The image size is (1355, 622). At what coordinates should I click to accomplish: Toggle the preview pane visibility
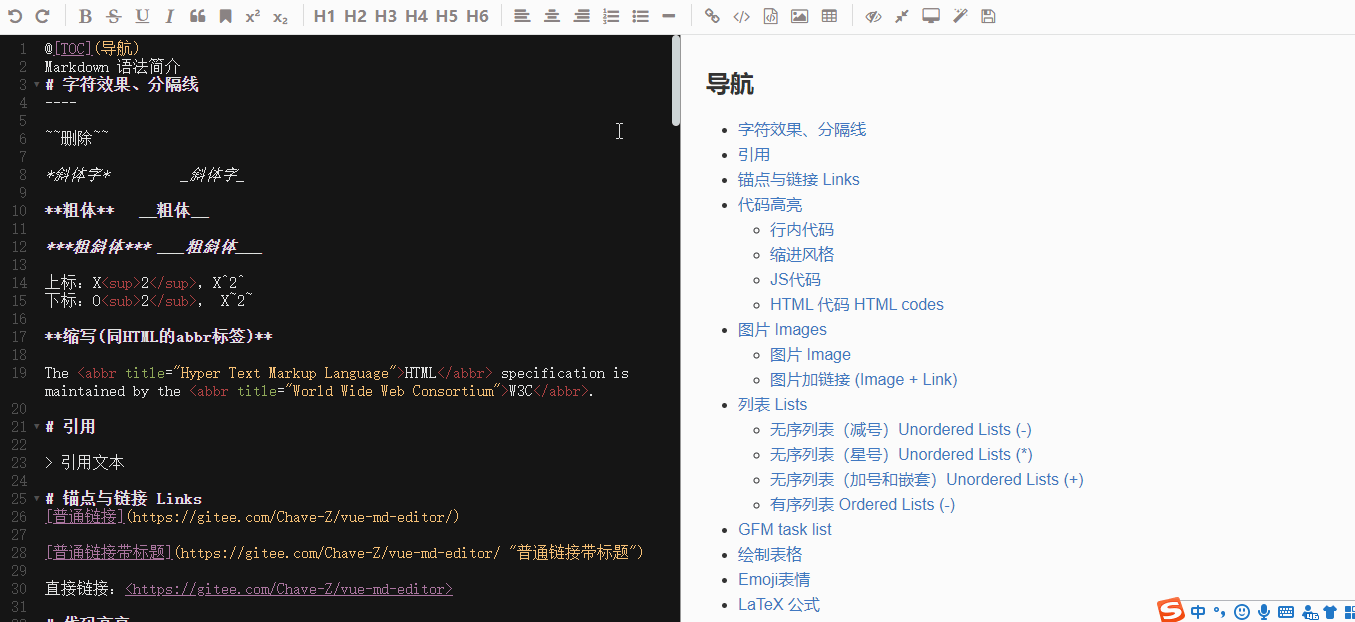[x=872, y=15]
